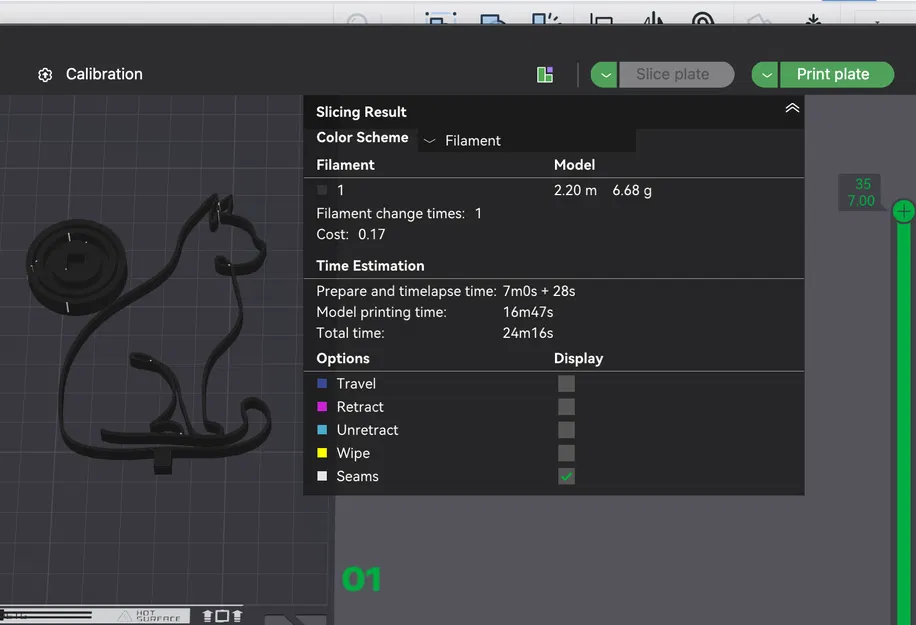Screen dimensions: 916x625
Task: Enable Travel display checkbox
Action: click(566, 384)
